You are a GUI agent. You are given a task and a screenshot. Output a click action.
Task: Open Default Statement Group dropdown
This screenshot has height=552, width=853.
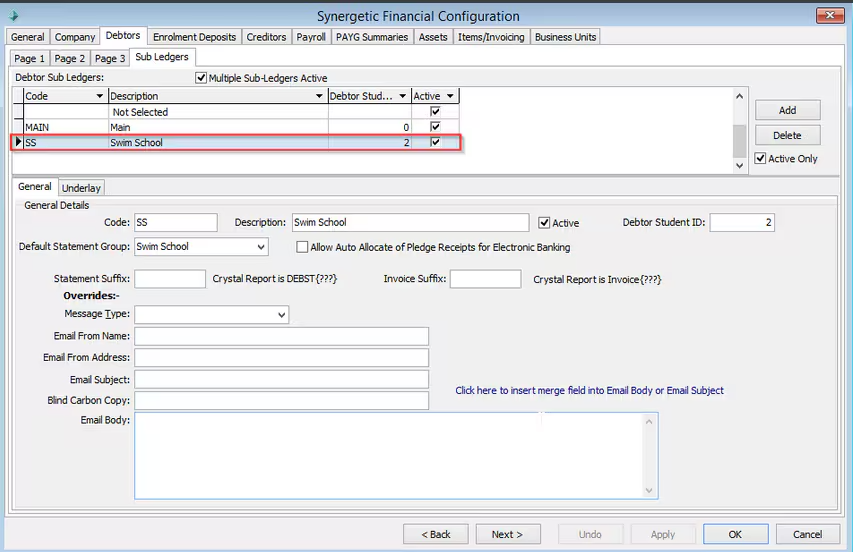point(261,247)
